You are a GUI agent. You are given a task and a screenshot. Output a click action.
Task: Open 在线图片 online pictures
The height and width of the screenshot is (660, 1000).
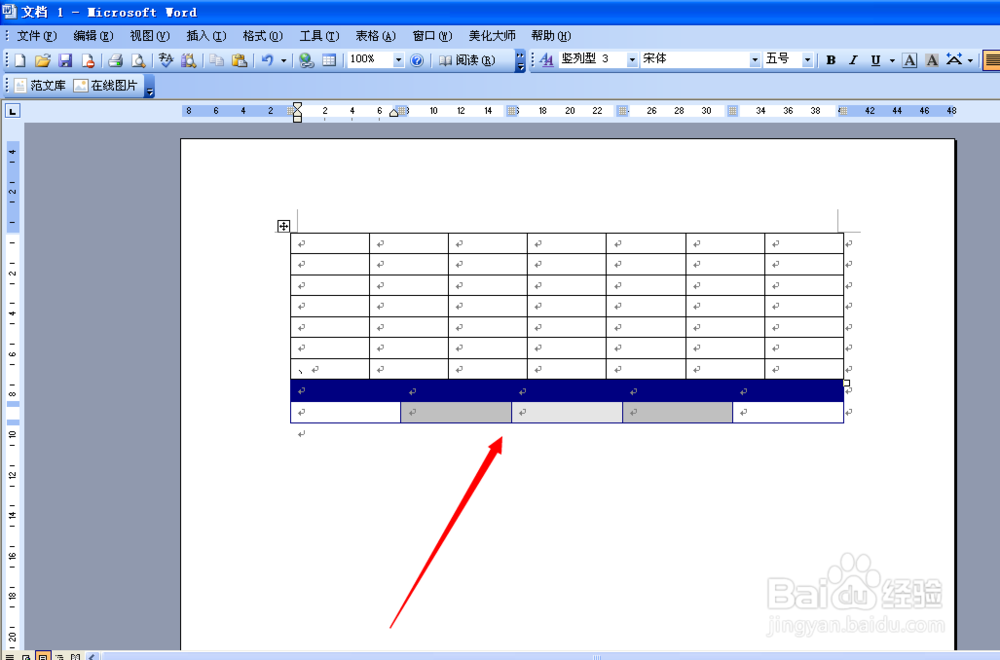(x=105, y=85)
